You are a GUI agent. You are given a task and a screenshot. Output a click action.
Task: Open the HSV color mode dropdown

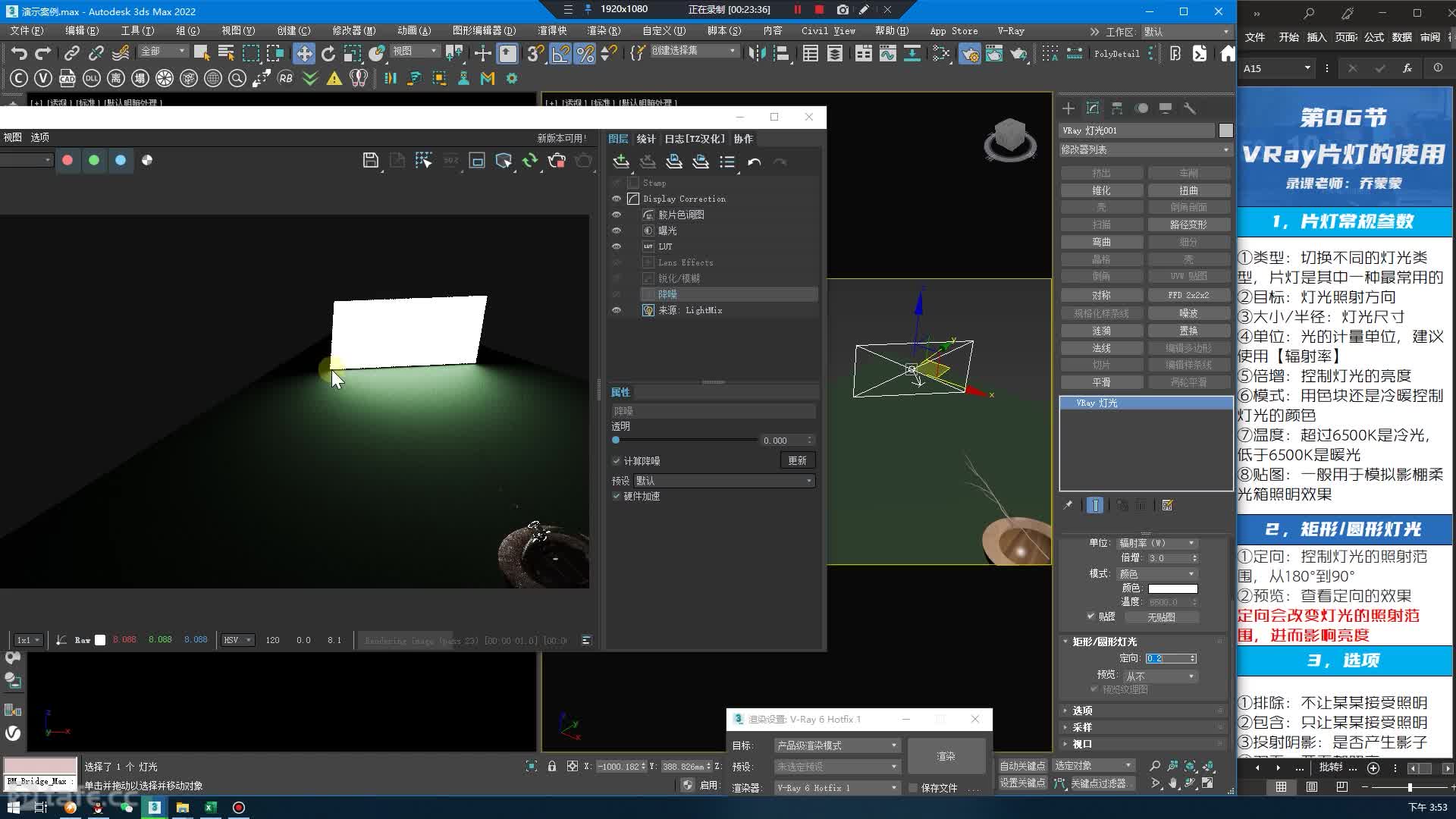(x=237, y=640)
